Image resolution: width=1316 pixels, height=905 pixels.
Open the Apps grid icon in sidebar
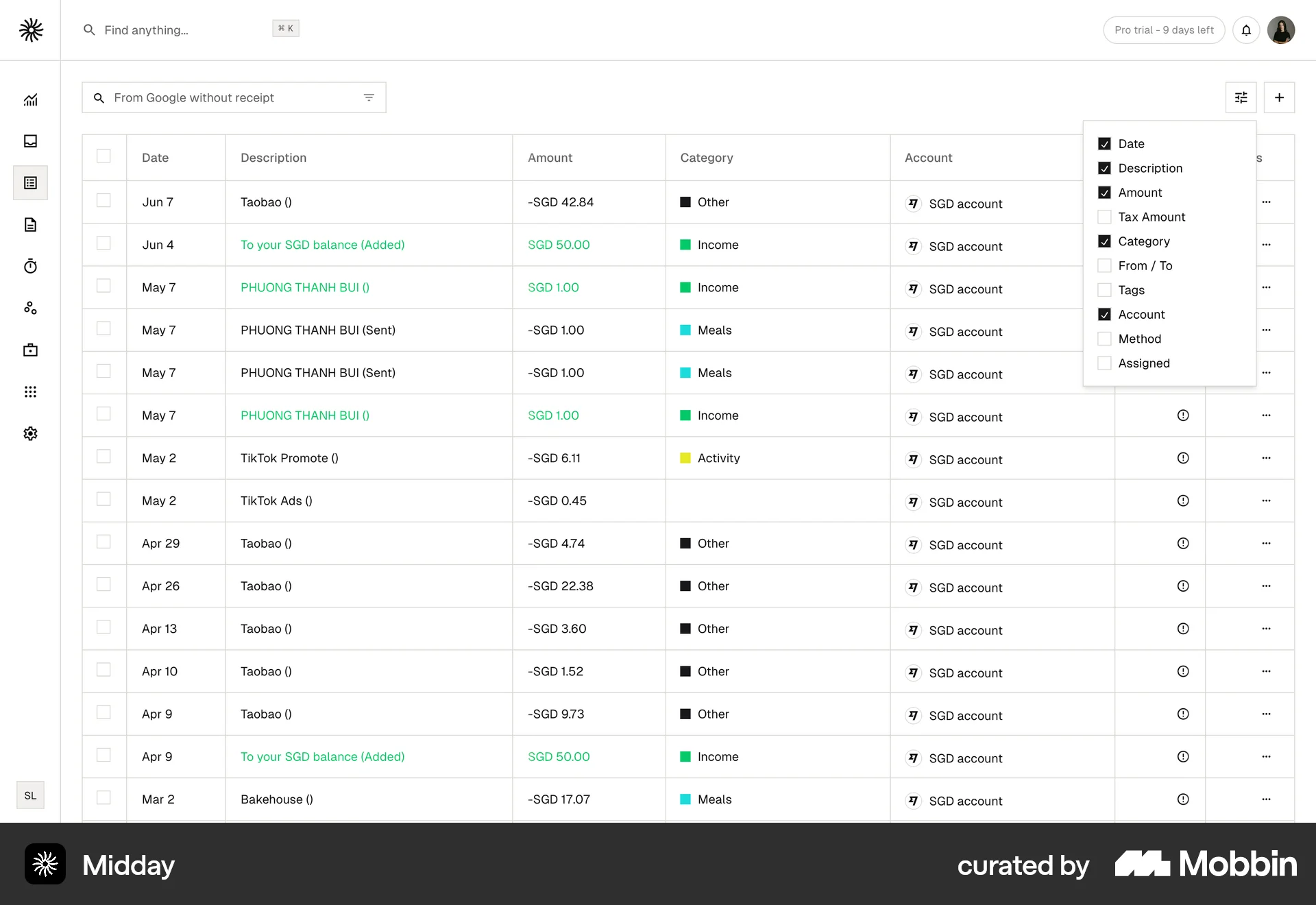[x=30, y=391]
